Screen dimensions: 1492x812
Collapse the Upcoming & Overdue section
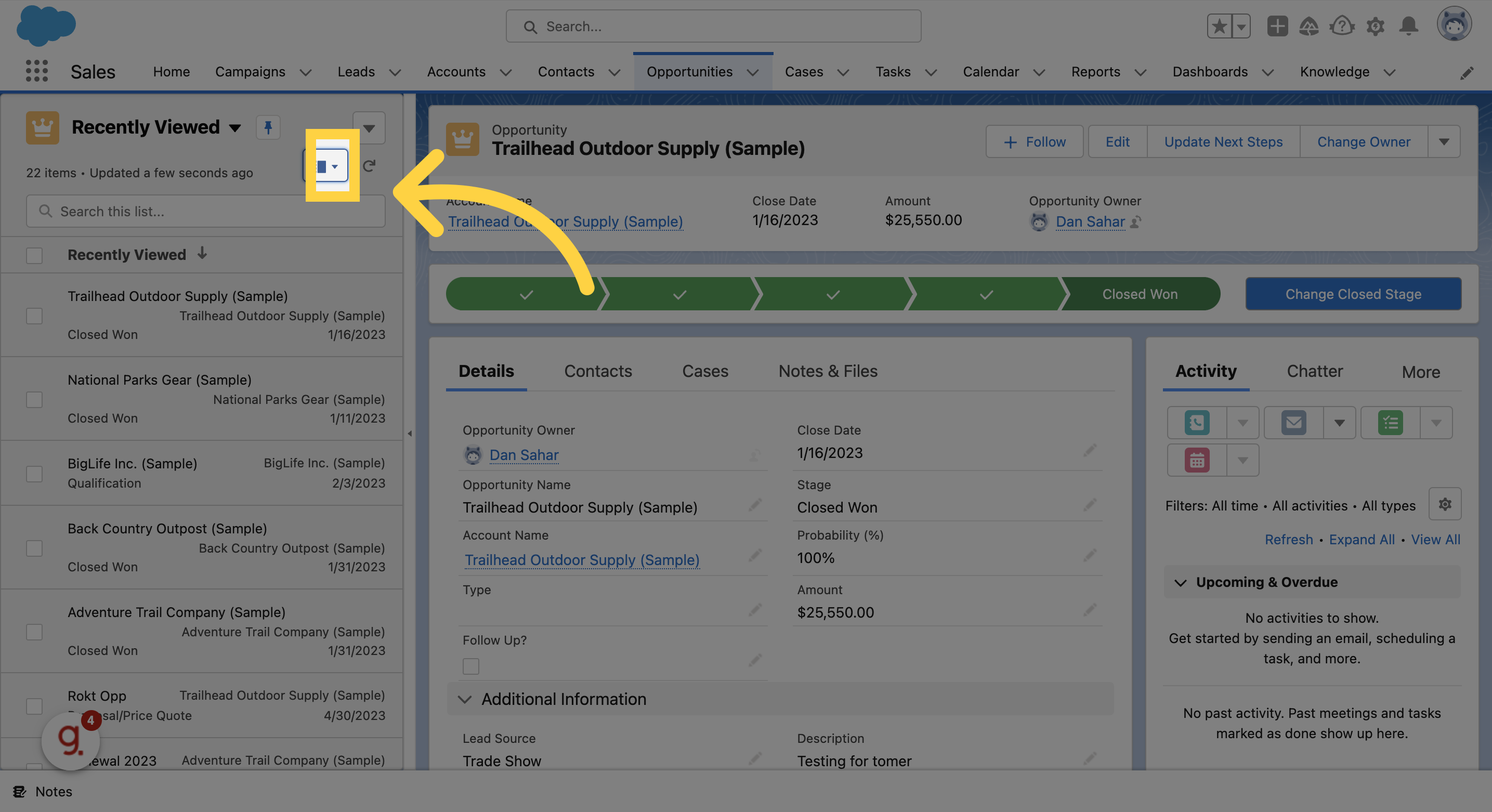click(1182, 582)
